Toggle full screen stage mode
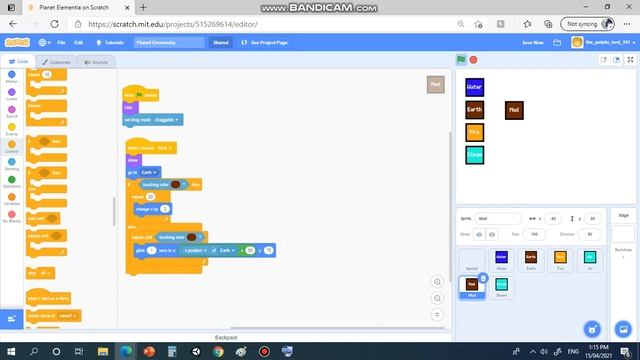 [630, 60]
